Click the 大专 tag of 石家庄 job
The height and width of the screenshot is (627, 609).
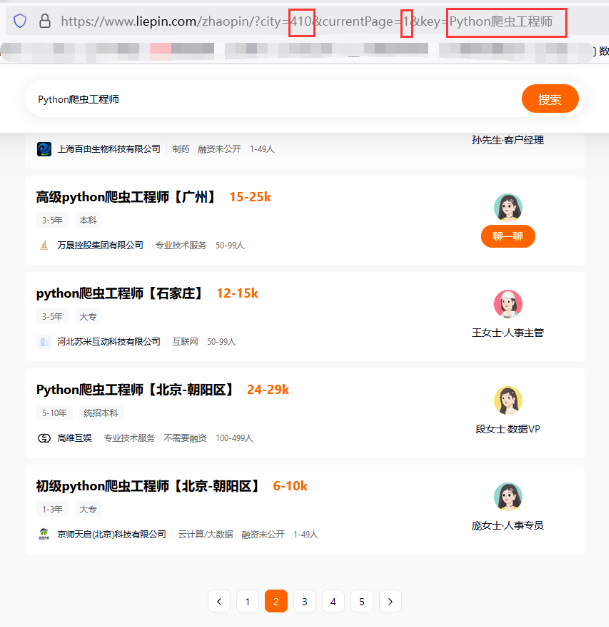point(88,317)
